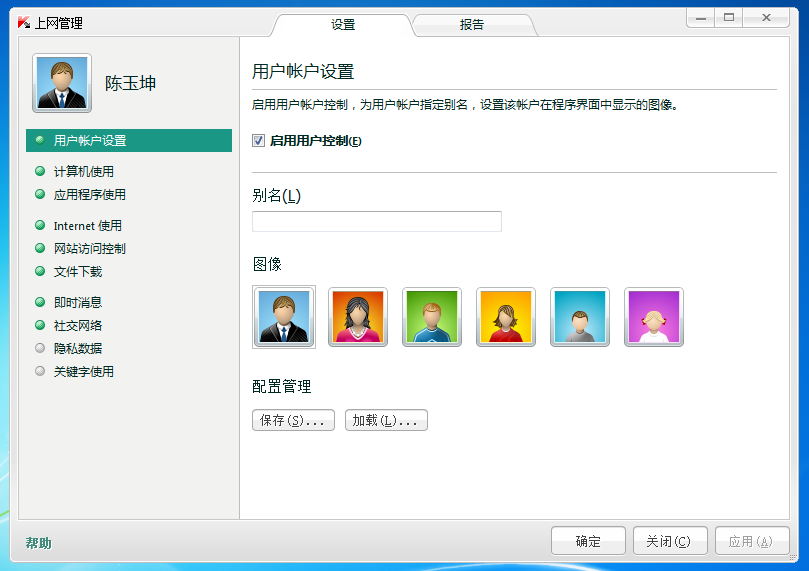Pick the baby avatar on purple background
The width and height of the screenshot is (809, 571).
[654, 317]
